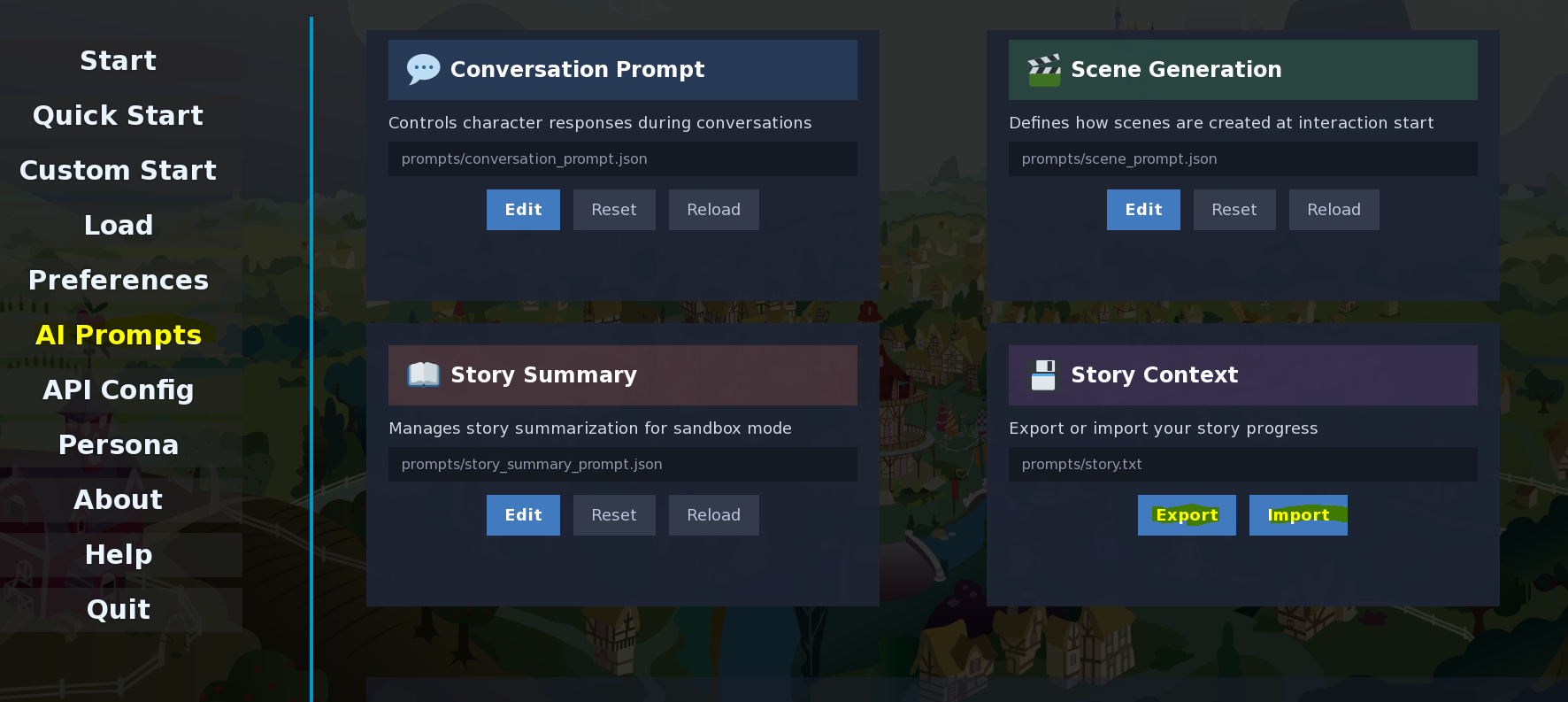This screenshot has width=1568, height=702.
Task: Click the prompts/story_summary_prompt.json path
Action: point(623,464)
